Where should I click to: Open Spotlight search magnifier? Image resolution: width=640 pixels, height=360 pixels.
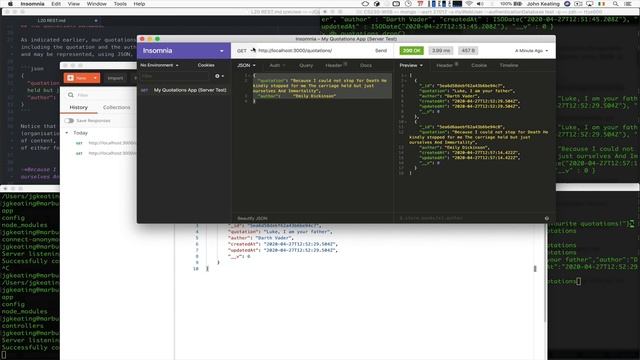pyautogui.click(x=615, y=4)
